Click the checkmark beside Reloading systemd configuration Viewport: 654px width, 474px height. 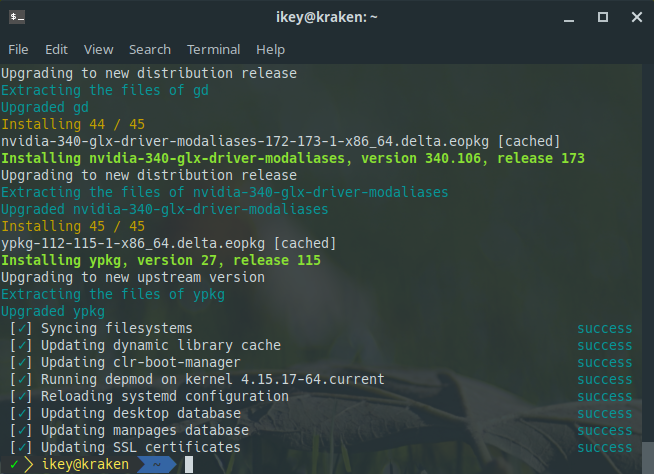click(21, 396)
